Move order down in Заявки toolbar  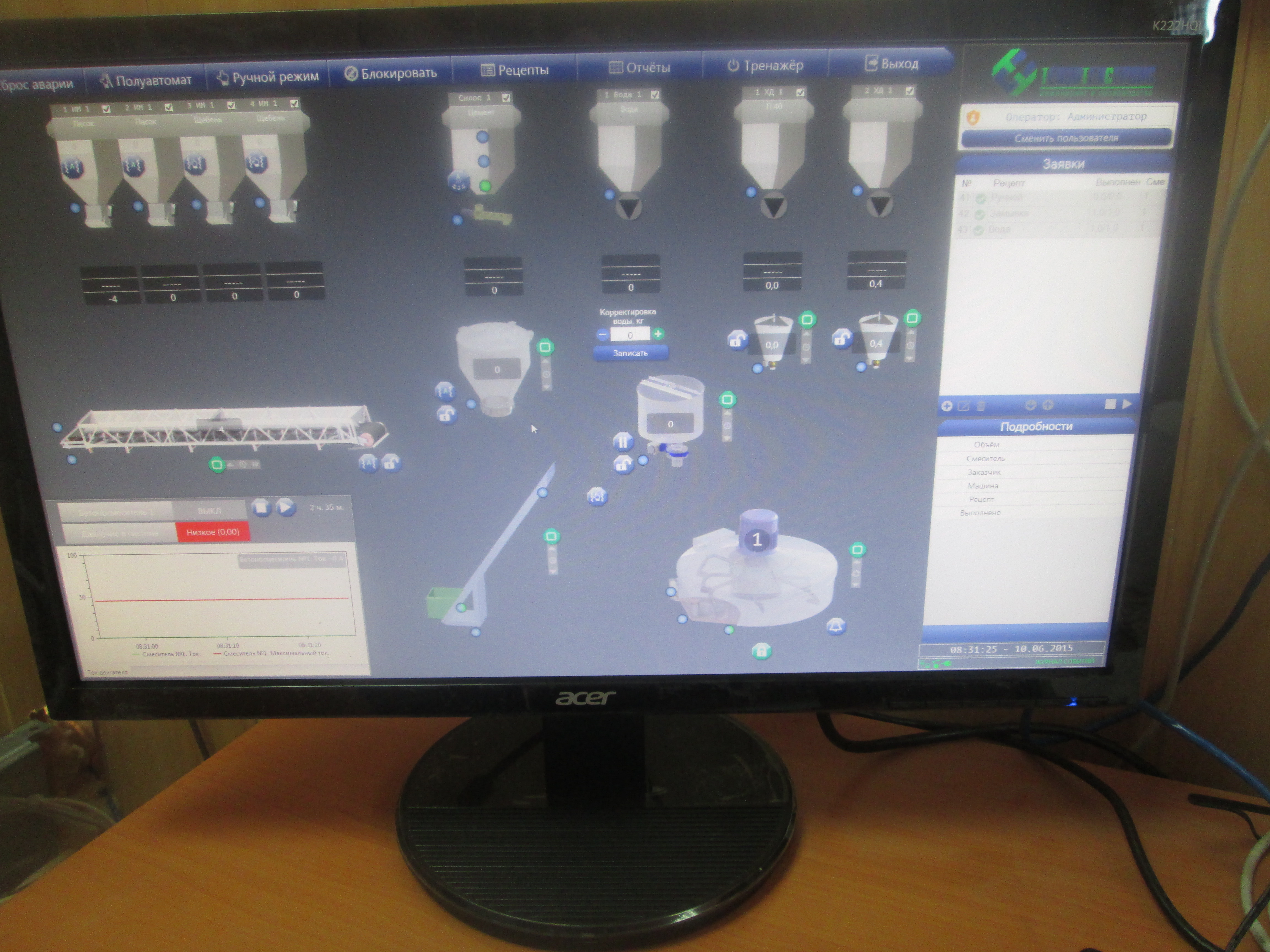pyautogui.click(x=1030, y=405)
